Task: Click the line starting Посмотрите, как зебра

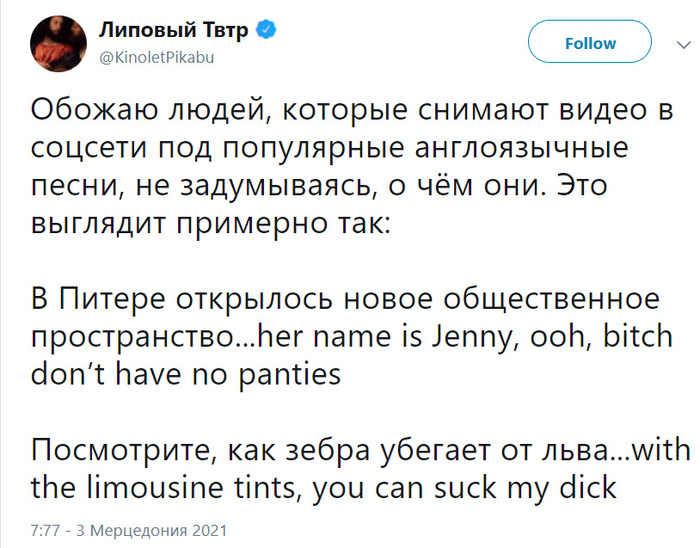Action: [361, 450]
